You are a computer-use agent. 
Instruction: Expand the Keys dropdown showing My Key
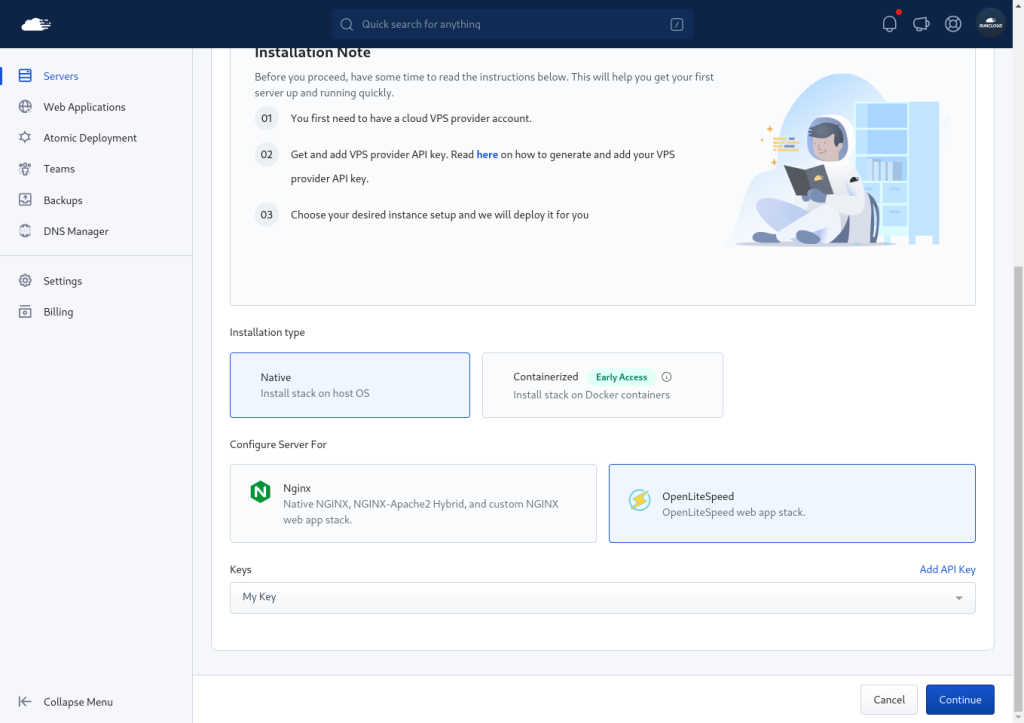coord(602,598)
